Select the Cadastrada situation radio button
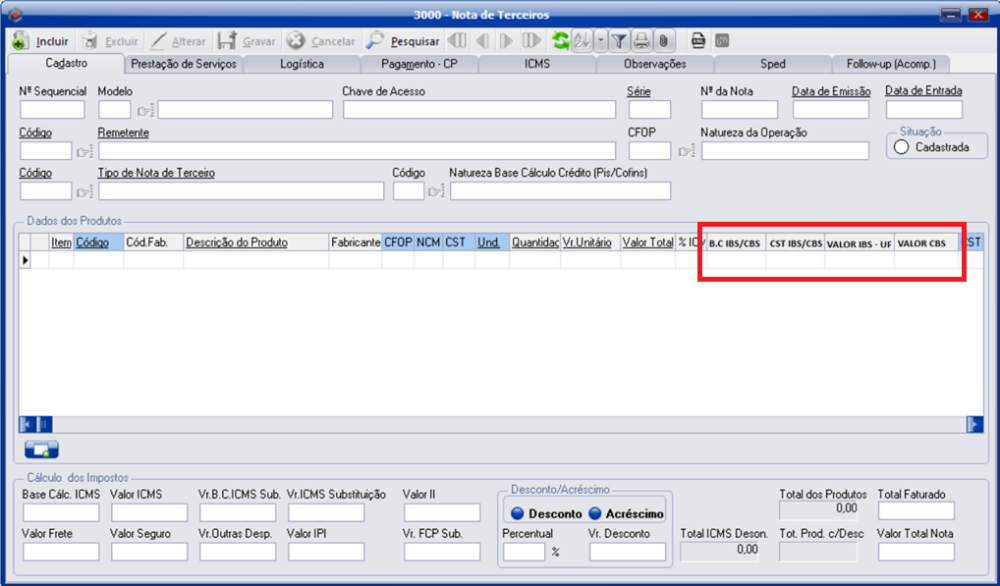 tap(901, 147)
